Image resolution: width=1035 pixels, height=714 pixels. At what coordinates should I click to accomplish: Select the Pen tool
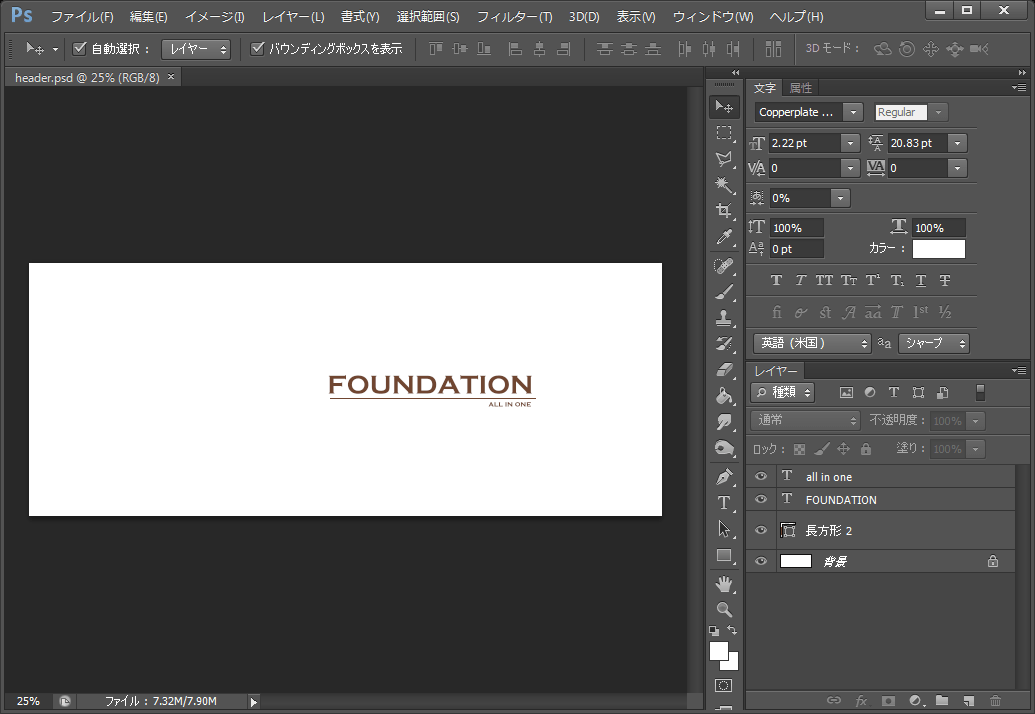(x=724, y=476)
